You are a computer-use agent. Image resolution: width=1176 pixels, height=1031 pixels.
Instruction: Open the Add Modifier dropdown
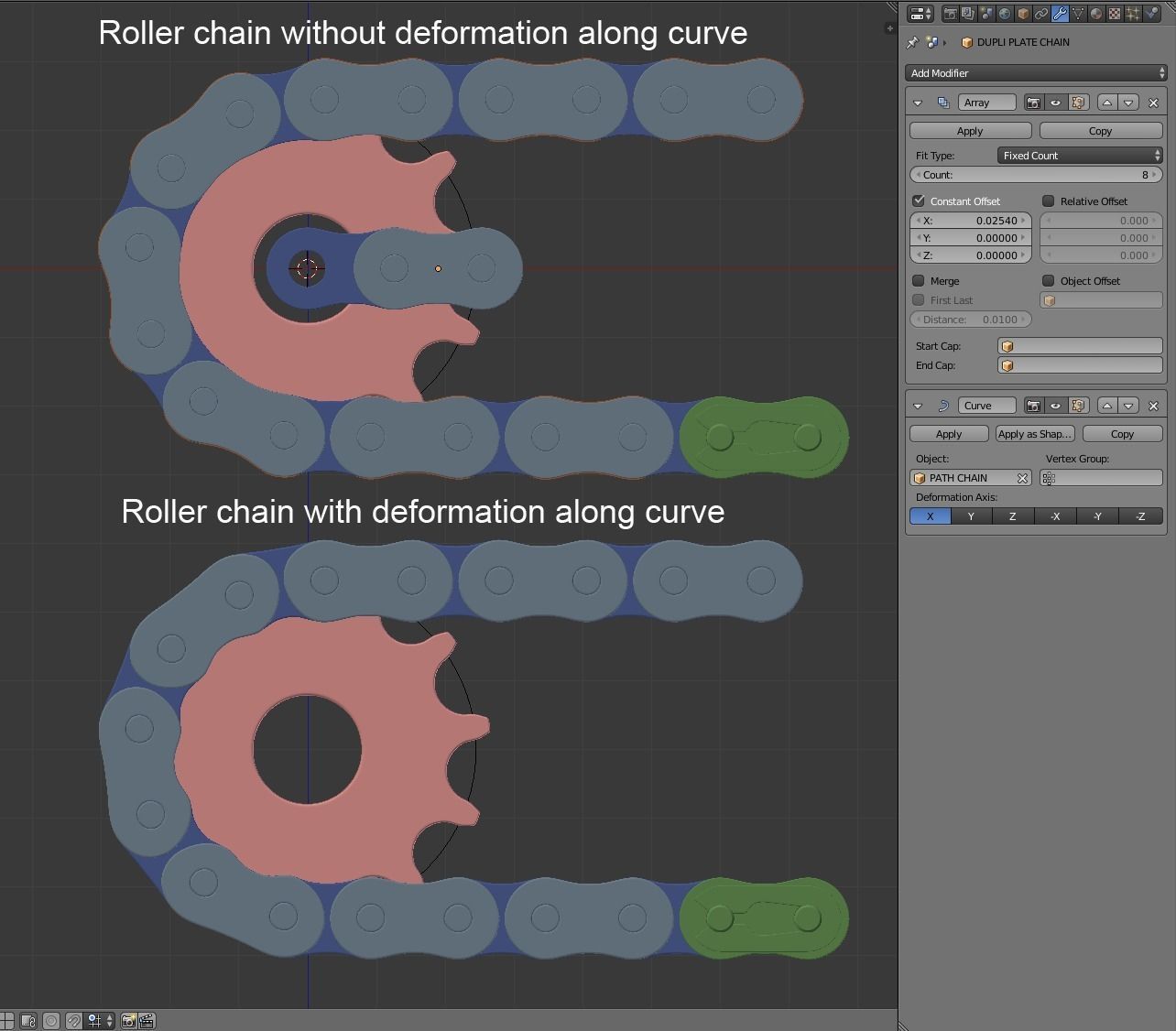point(1036,73)
